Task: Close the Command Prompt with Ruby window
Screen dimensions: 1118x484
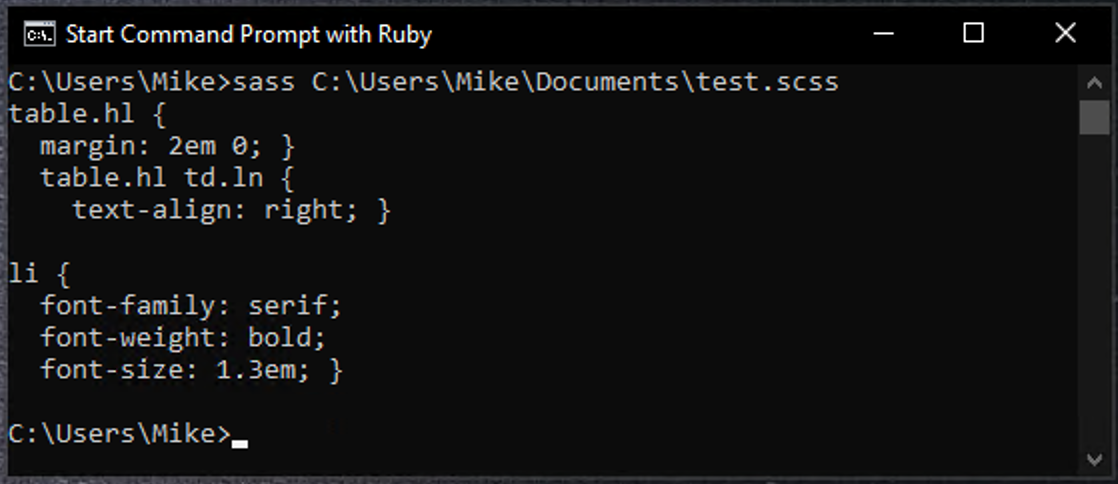Action: (x=1065, y=34)
